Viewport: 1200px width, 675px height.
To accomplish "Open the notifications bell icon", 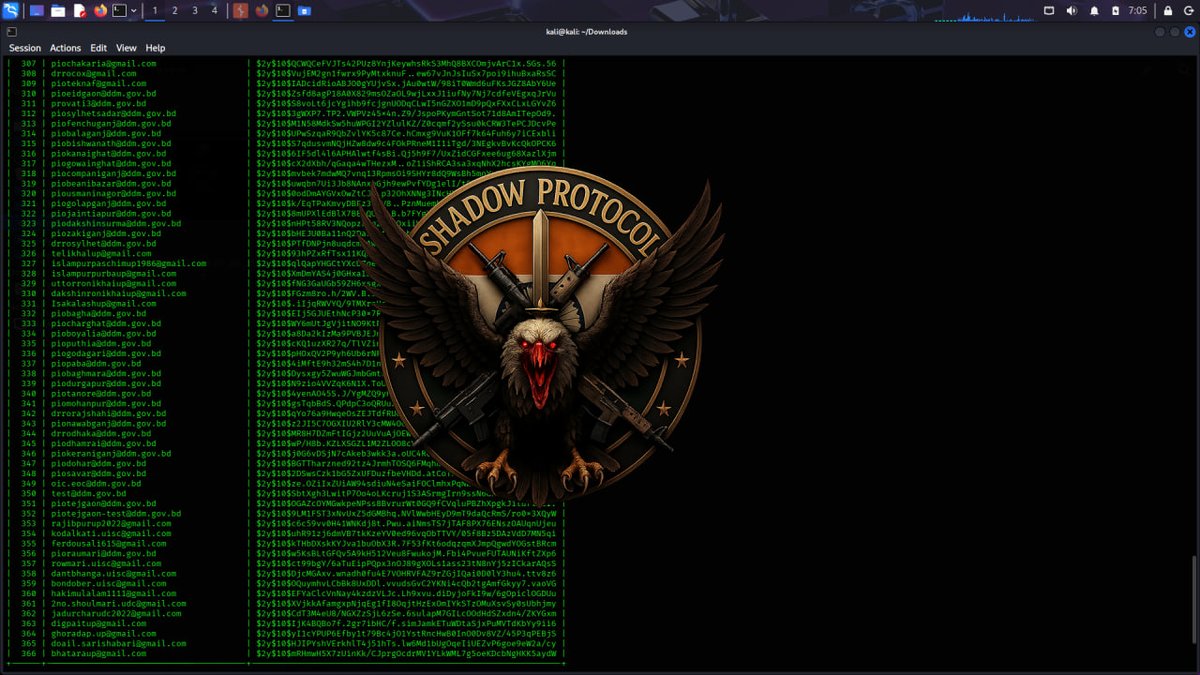I will tap(1094, 11).
